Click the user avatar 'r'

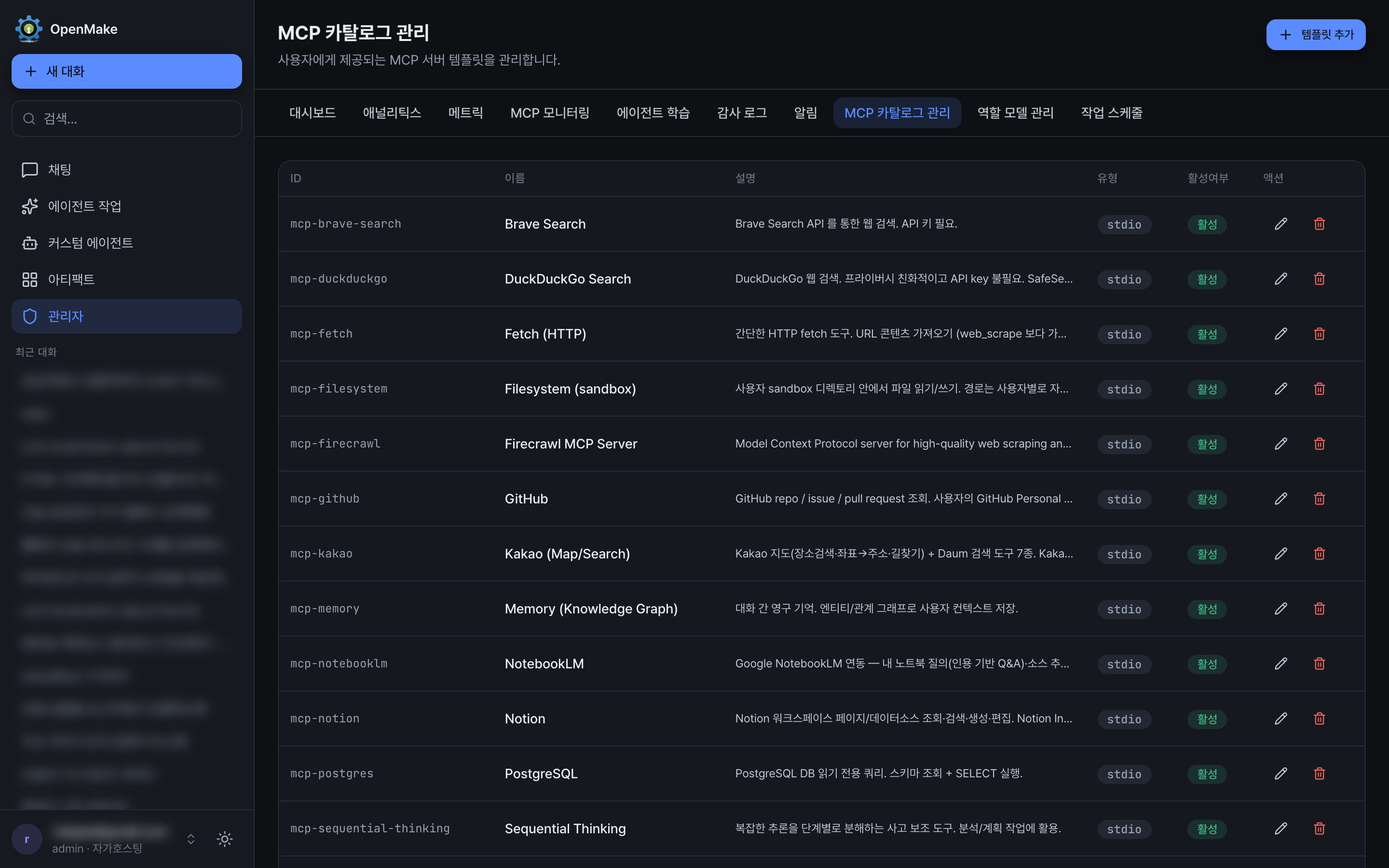pyautogui.click(x=27, y=839)
